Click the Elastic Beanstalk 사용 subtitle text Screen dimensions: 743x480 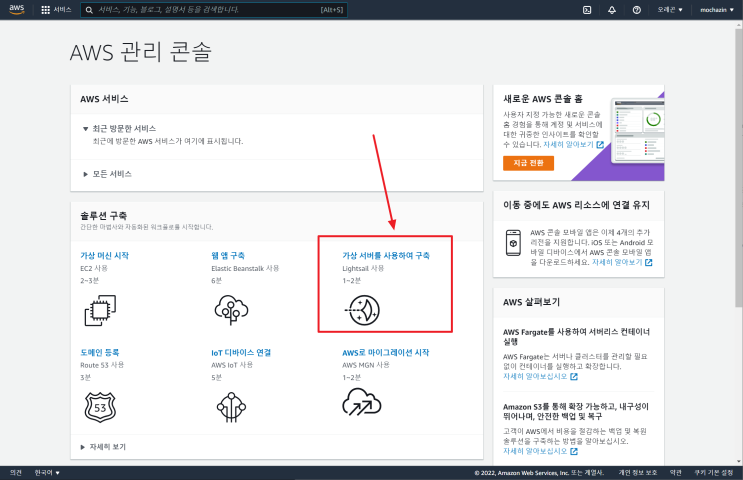pos(245,268)
